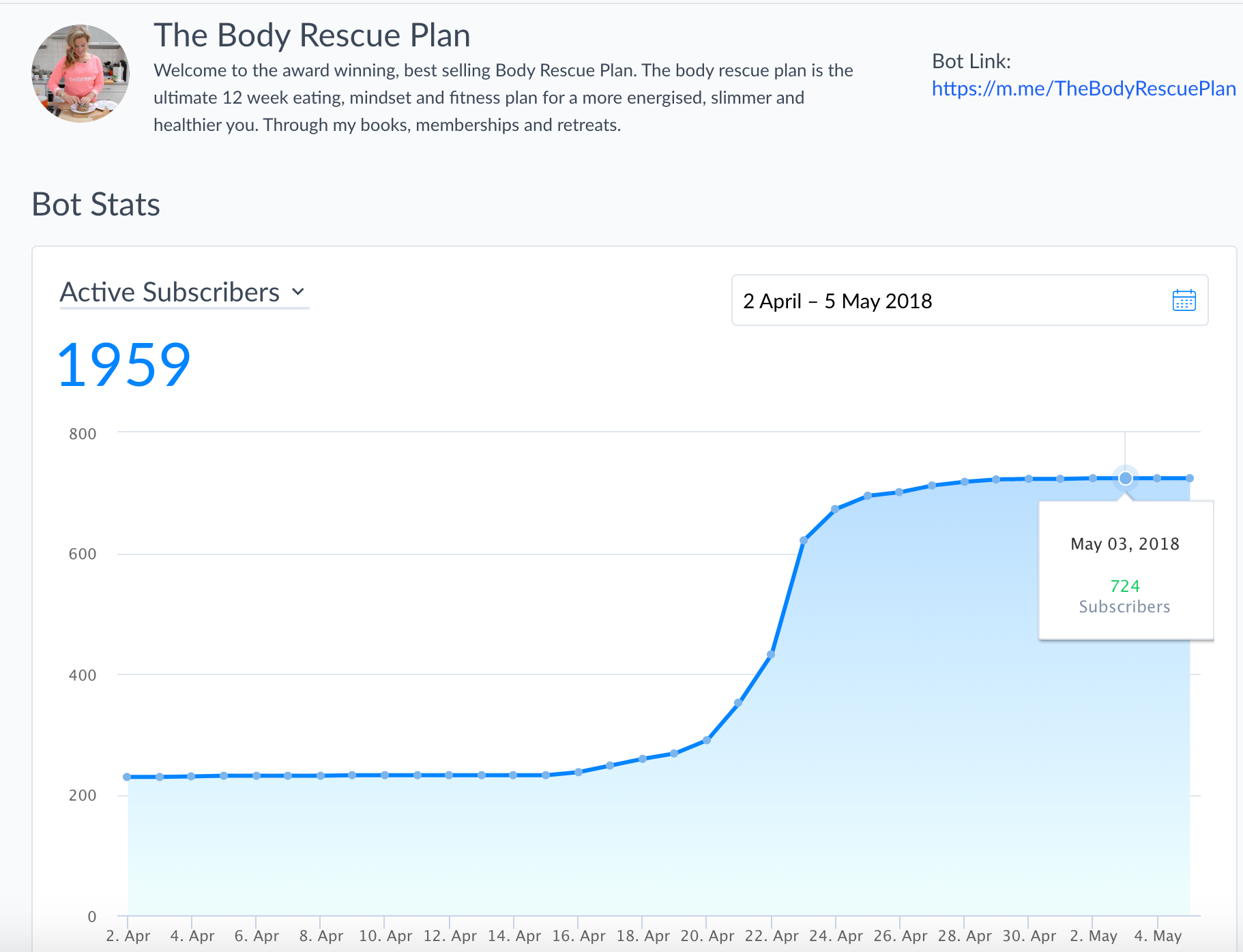
Task: Click the 1959 subscriber total
Action: click(124, 366)
